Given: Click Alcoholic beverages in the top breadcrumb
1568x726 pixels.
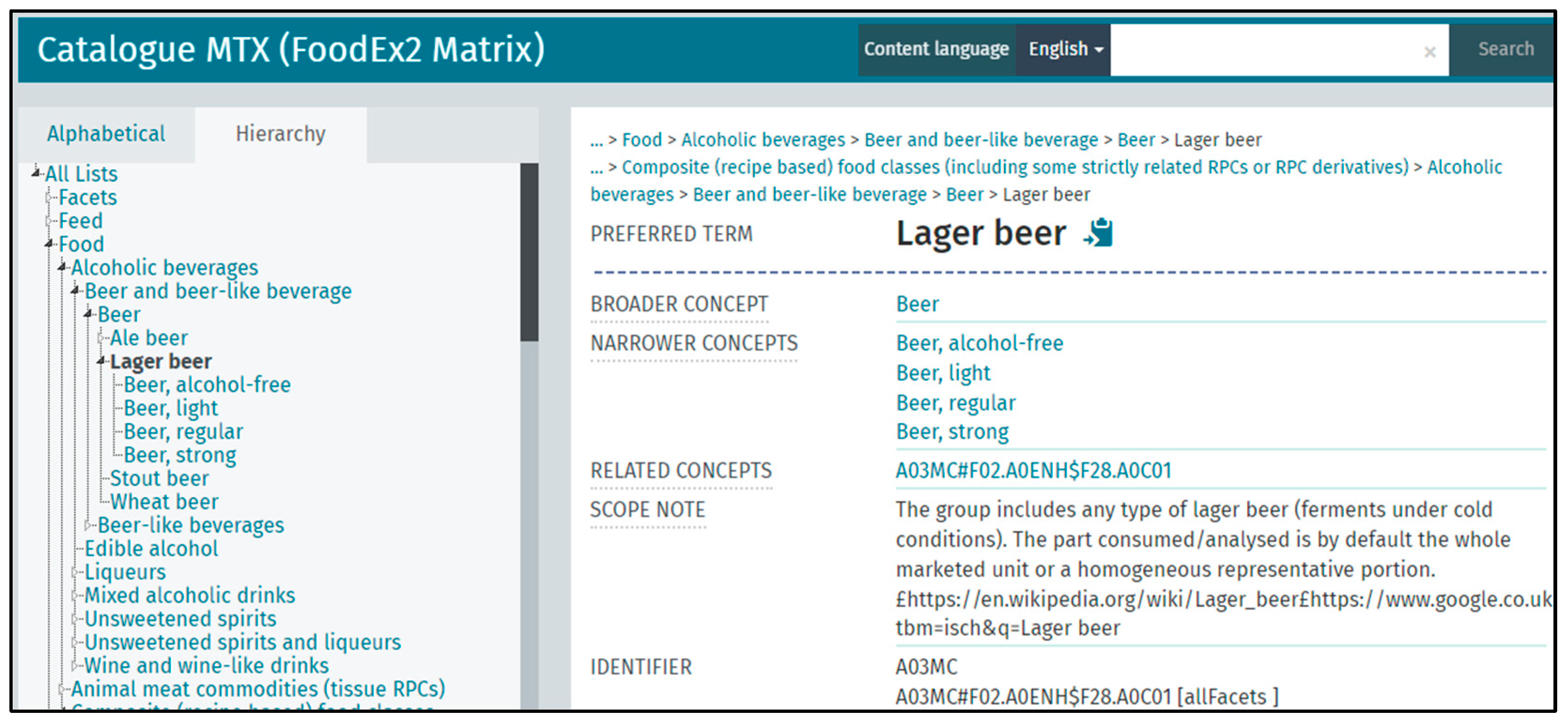Looking at the screenshot, I should tap(763, 140).
